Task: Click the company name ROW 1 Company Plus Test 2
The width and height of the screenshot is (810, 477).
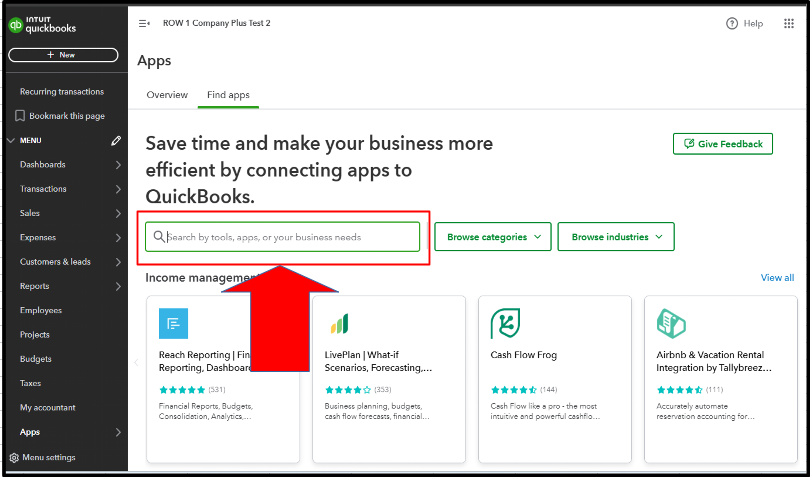Action: (x=216, y=23)
